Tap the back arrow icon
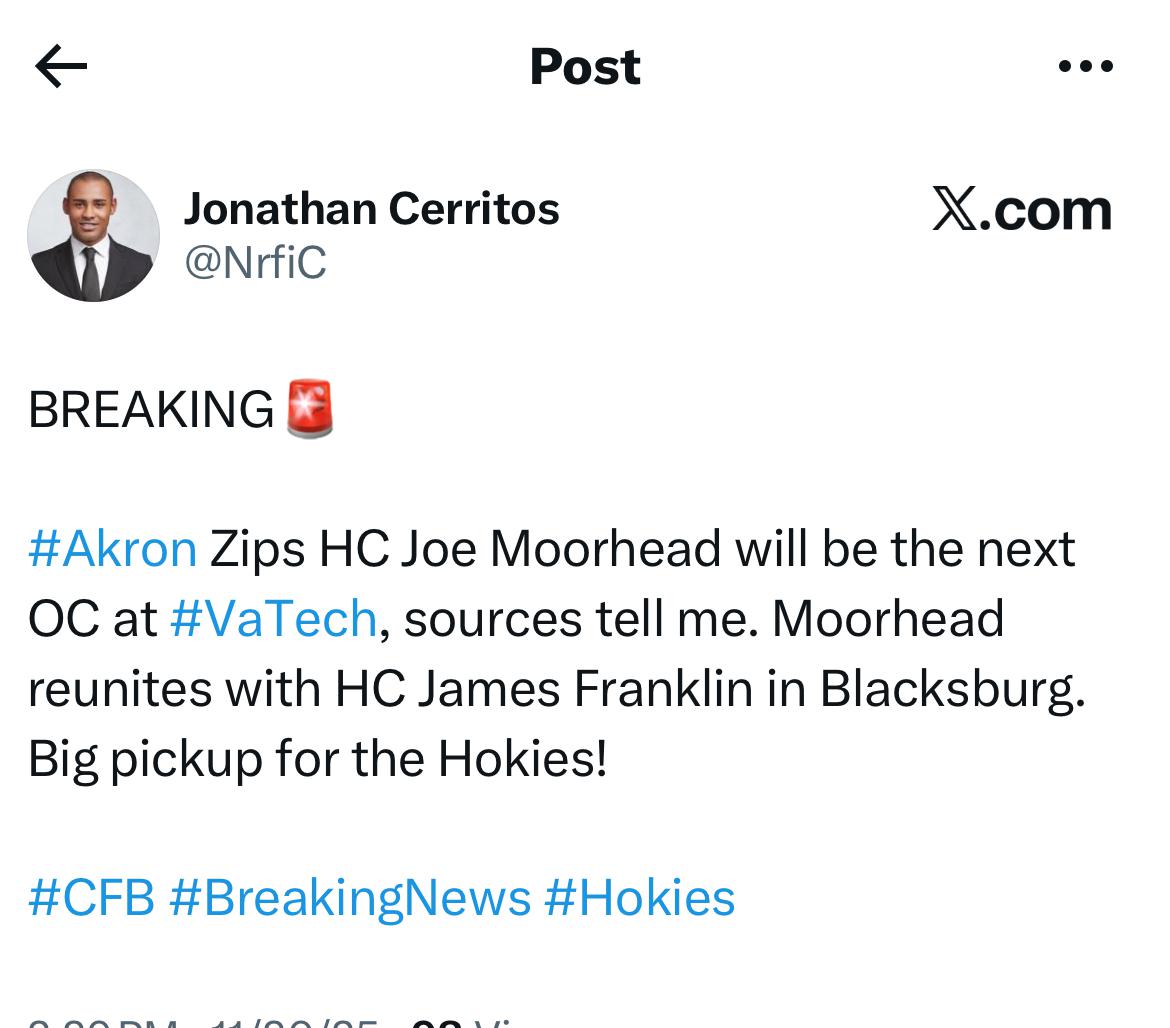 (x=61, y=67)
